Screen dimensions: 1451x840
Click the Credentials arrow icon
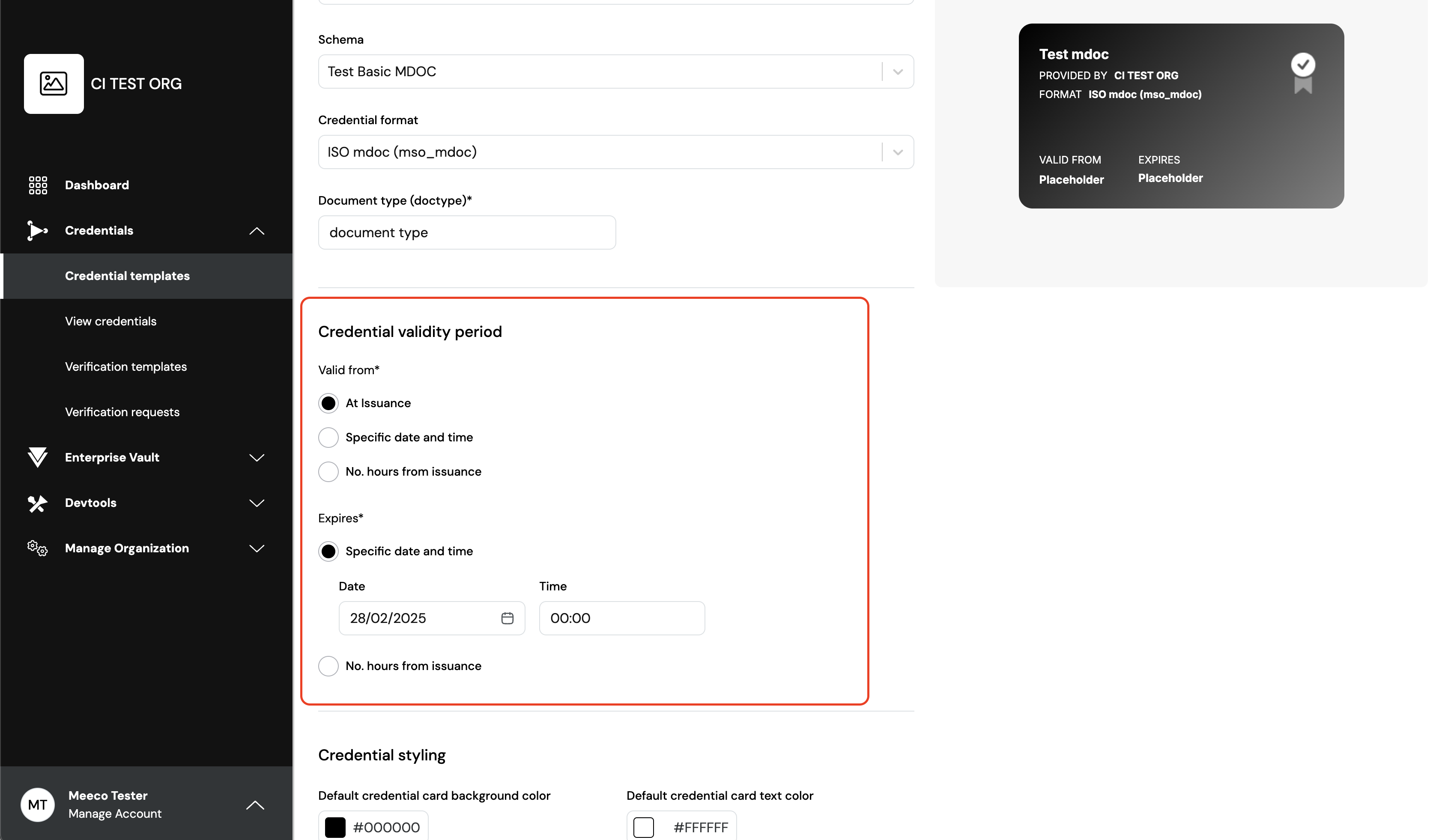37,230
